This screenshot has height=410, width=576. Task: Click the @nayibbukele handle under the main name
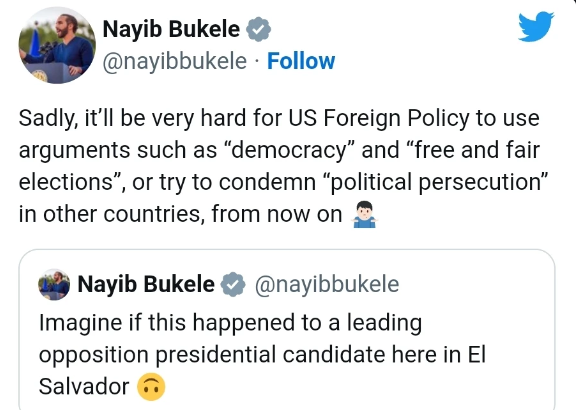(x=174, y=61)
